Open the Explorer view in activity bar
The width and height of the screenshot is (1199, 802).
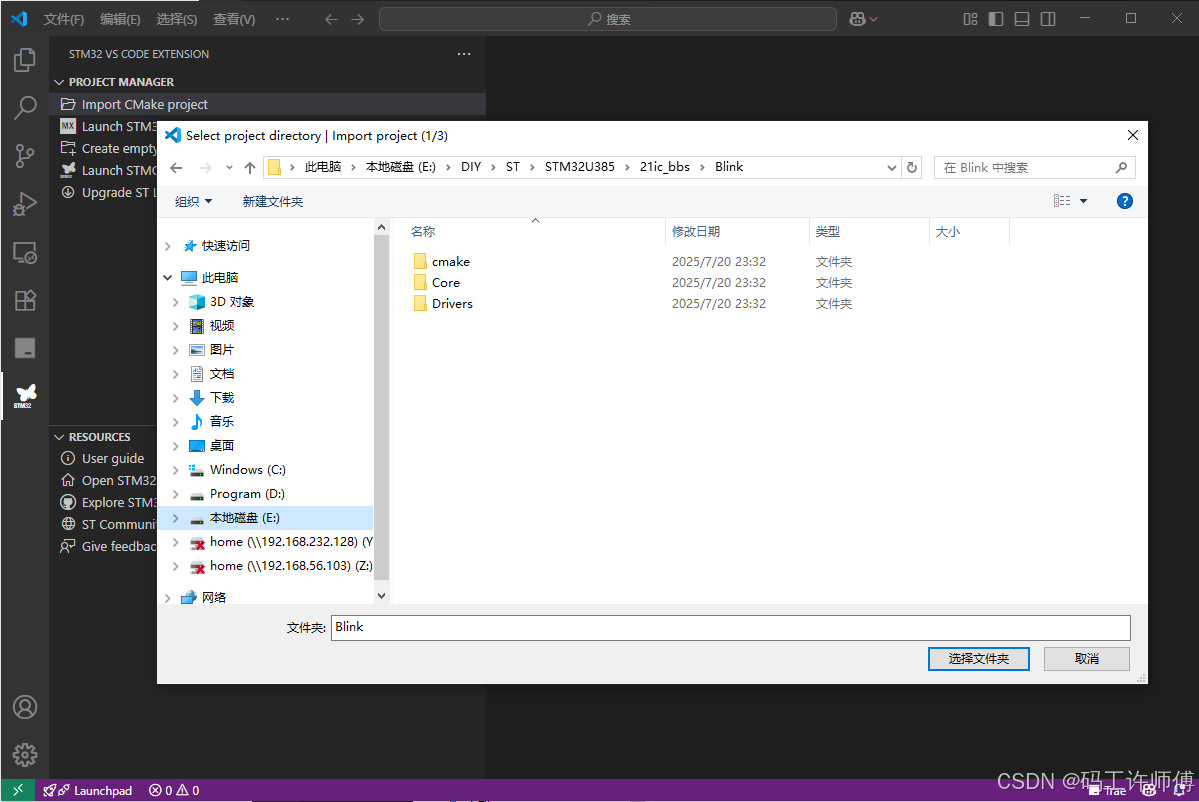pos(24,60)
